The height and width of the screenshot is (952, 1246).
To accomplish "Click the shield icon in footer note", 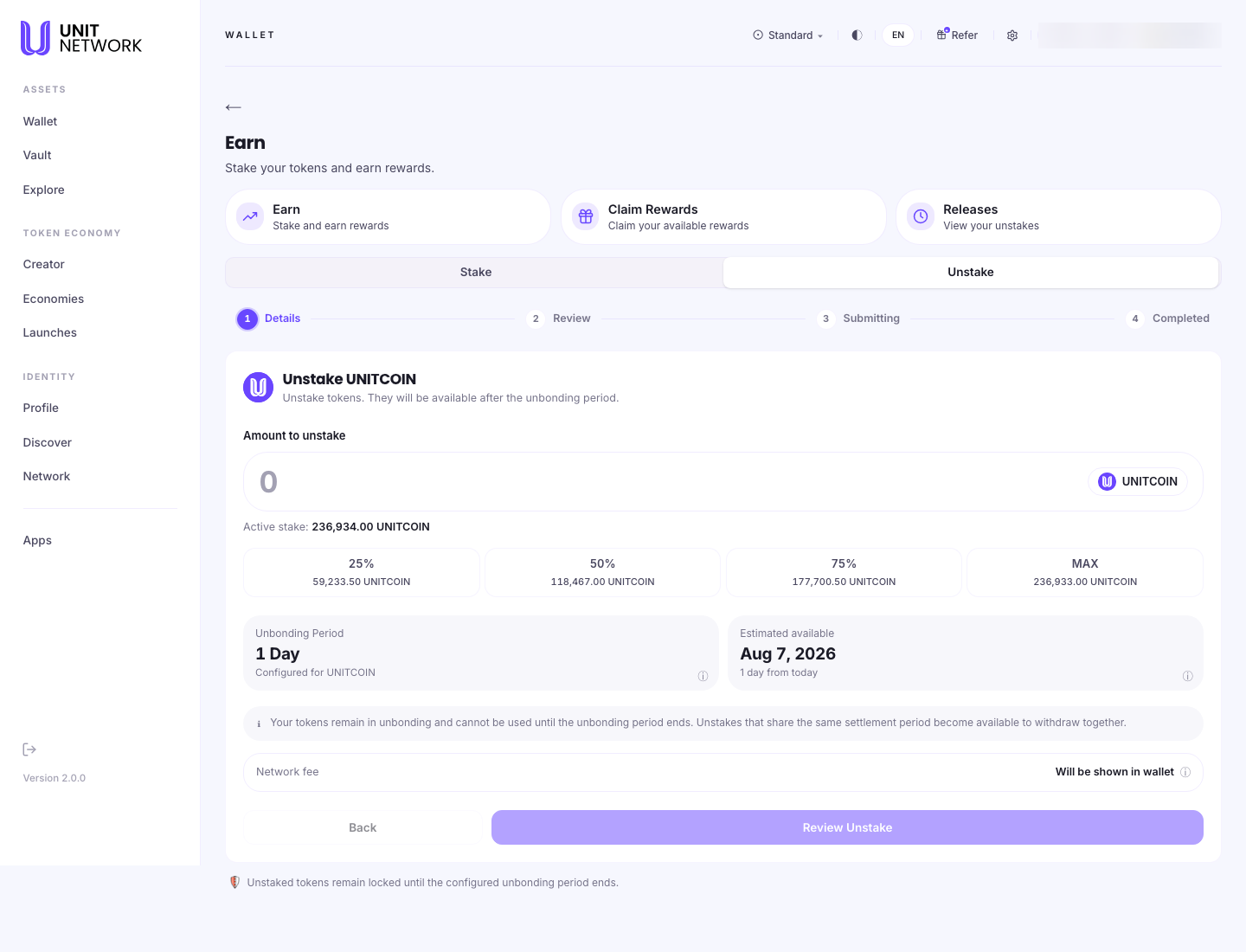I will click(234, 882).
